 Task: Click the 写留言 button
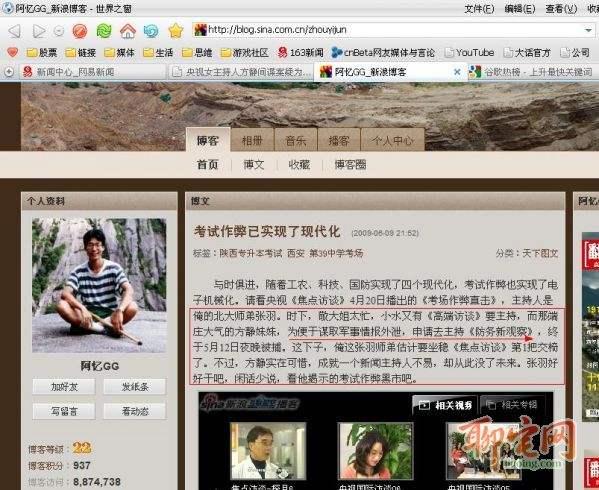point(64,411)
